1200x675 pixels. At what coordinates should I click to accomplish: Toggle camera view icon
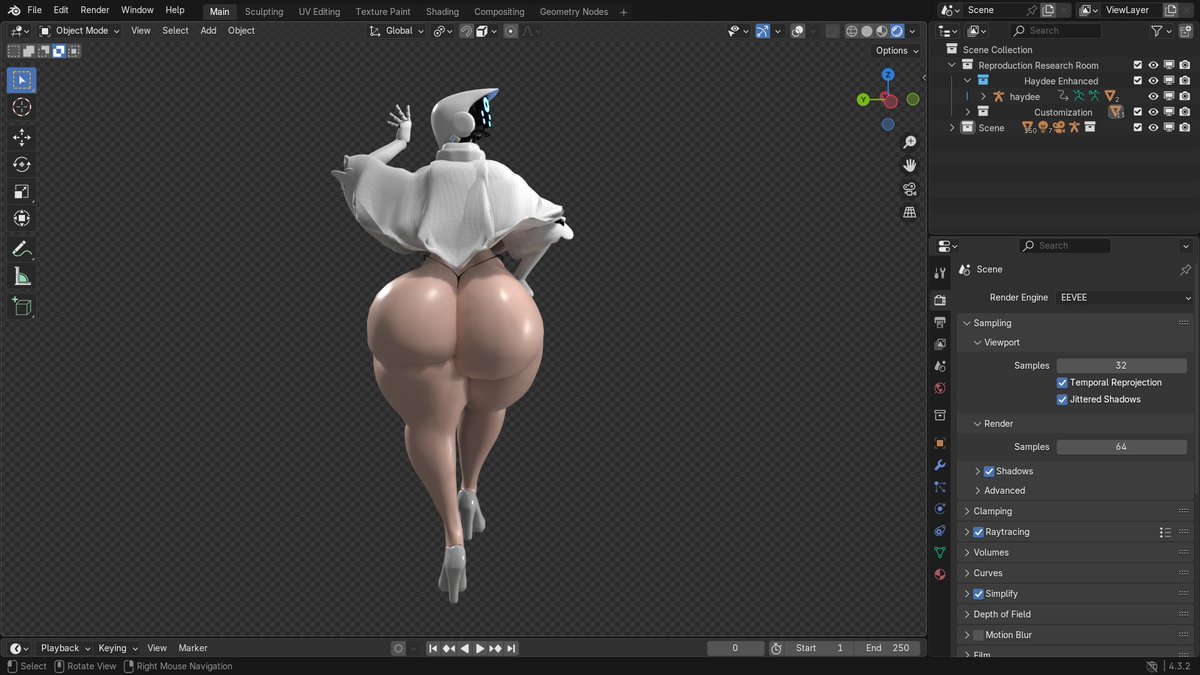point(909,189)
